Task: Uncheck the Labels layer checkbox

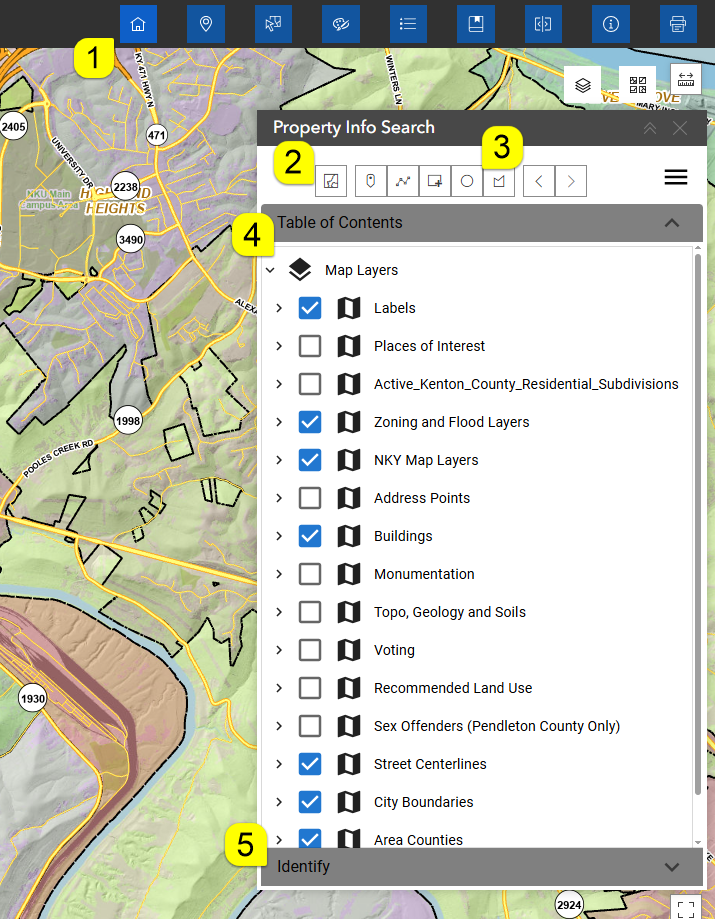Action: coord(310,308)
